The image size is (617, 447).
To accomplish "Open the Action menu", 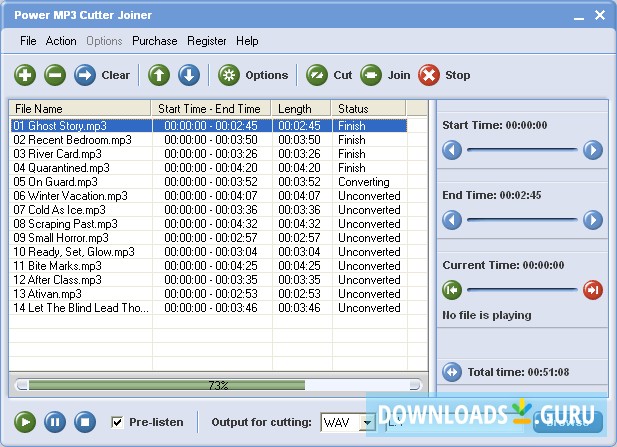I will [x=61, y=41].
